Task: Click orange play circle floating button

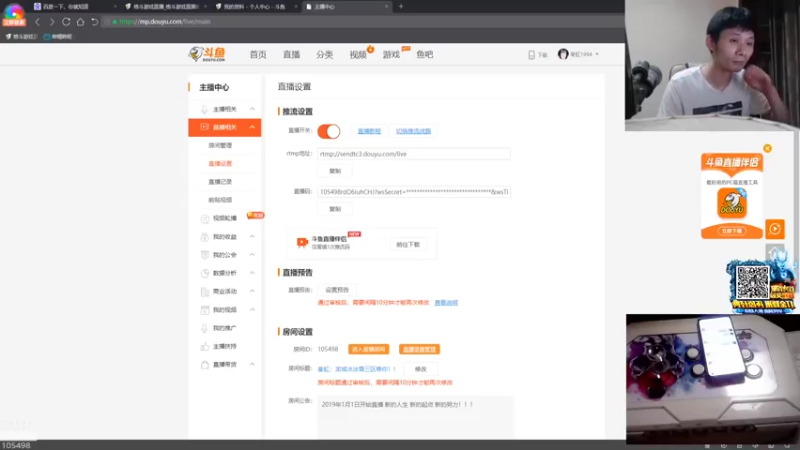Action: pyautogui.click(x=775, y=229)
